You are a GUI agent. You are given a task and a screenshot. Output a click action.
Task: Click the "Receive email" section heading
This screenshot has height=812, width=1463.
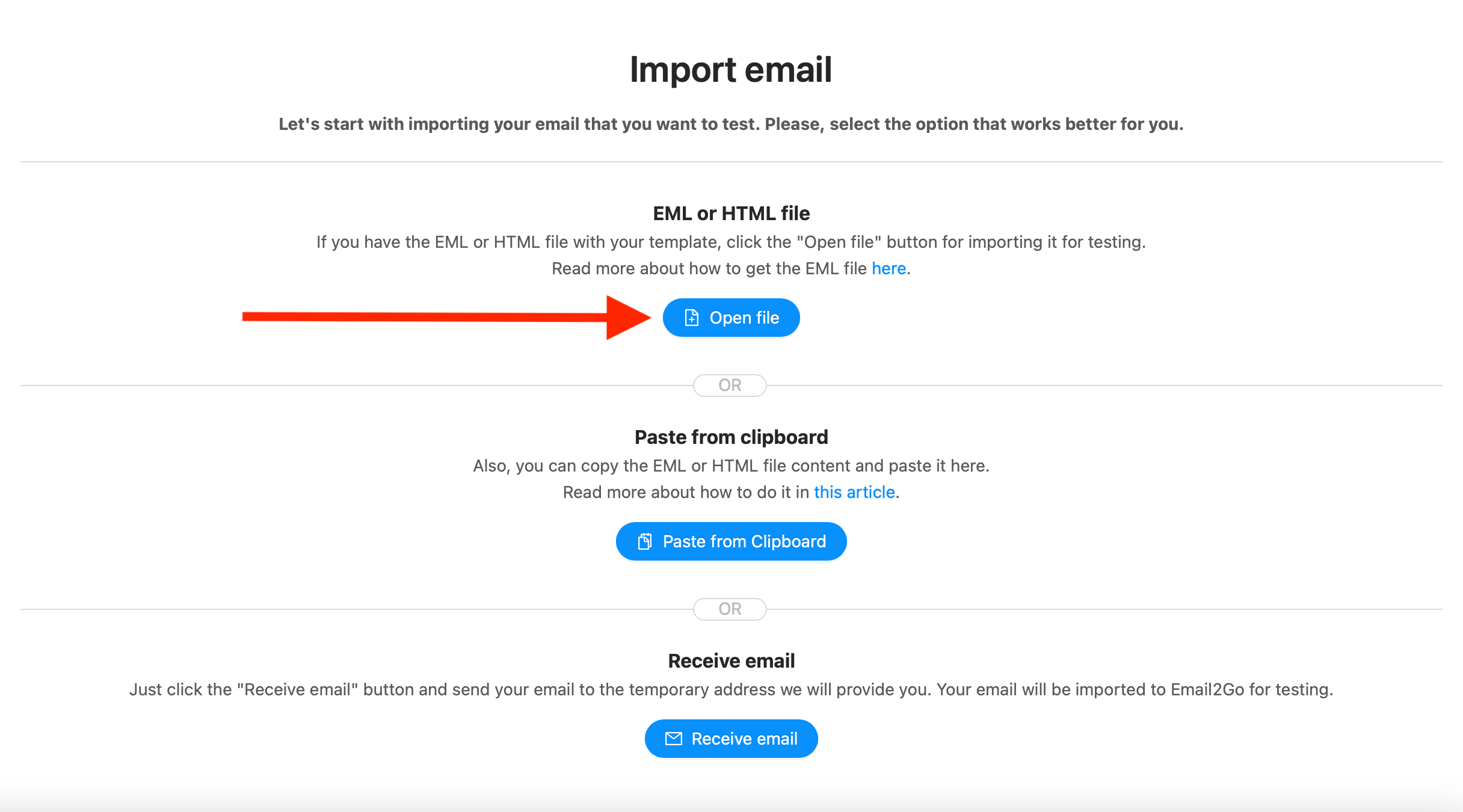pyautogui.click(x=731, y=661)
